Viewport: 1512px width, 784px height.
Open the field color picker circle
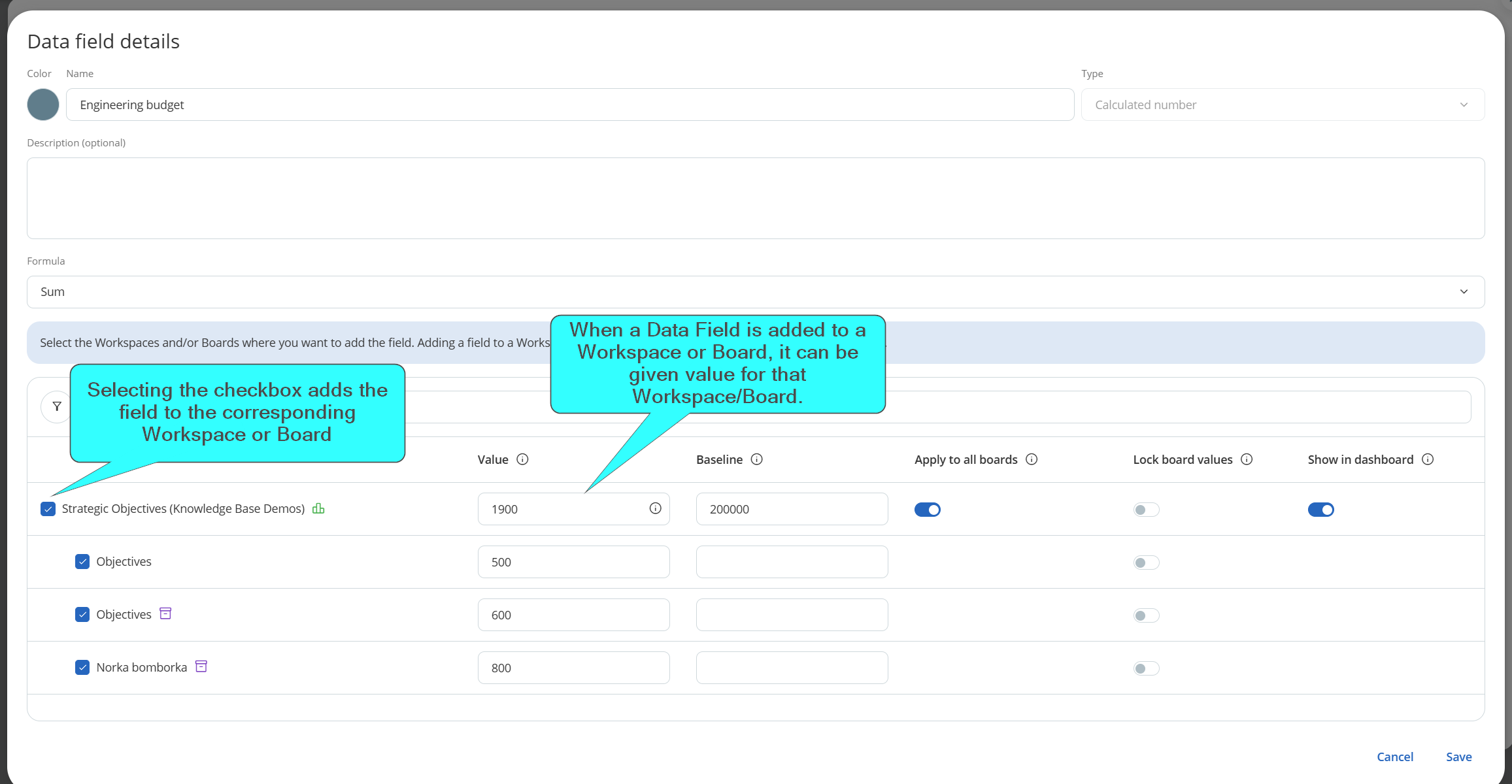(x=43, y=105)
